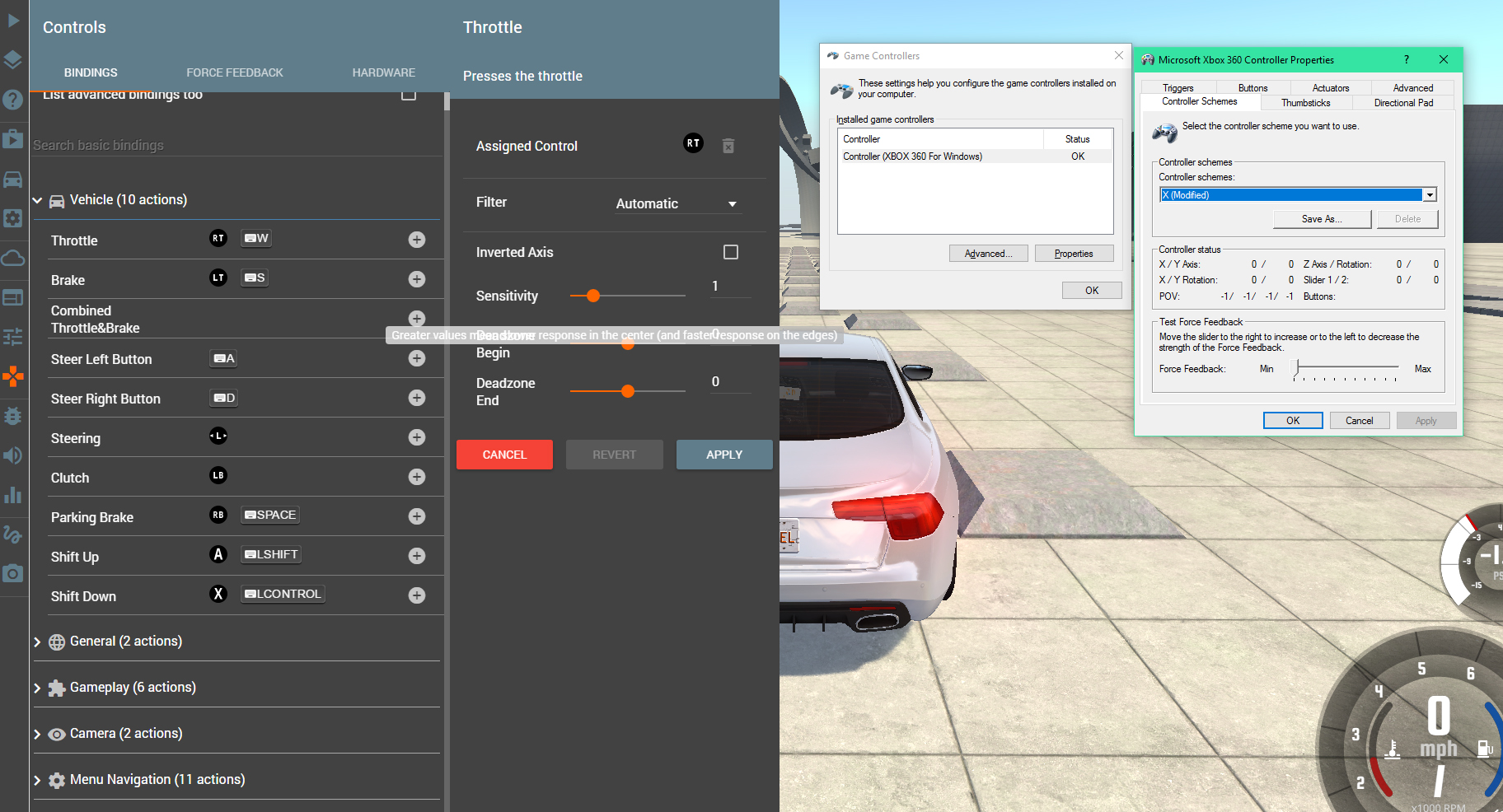Click the SPACE key binding for Parking Brake
The image size is (1503, 812).
coord(270,515)
